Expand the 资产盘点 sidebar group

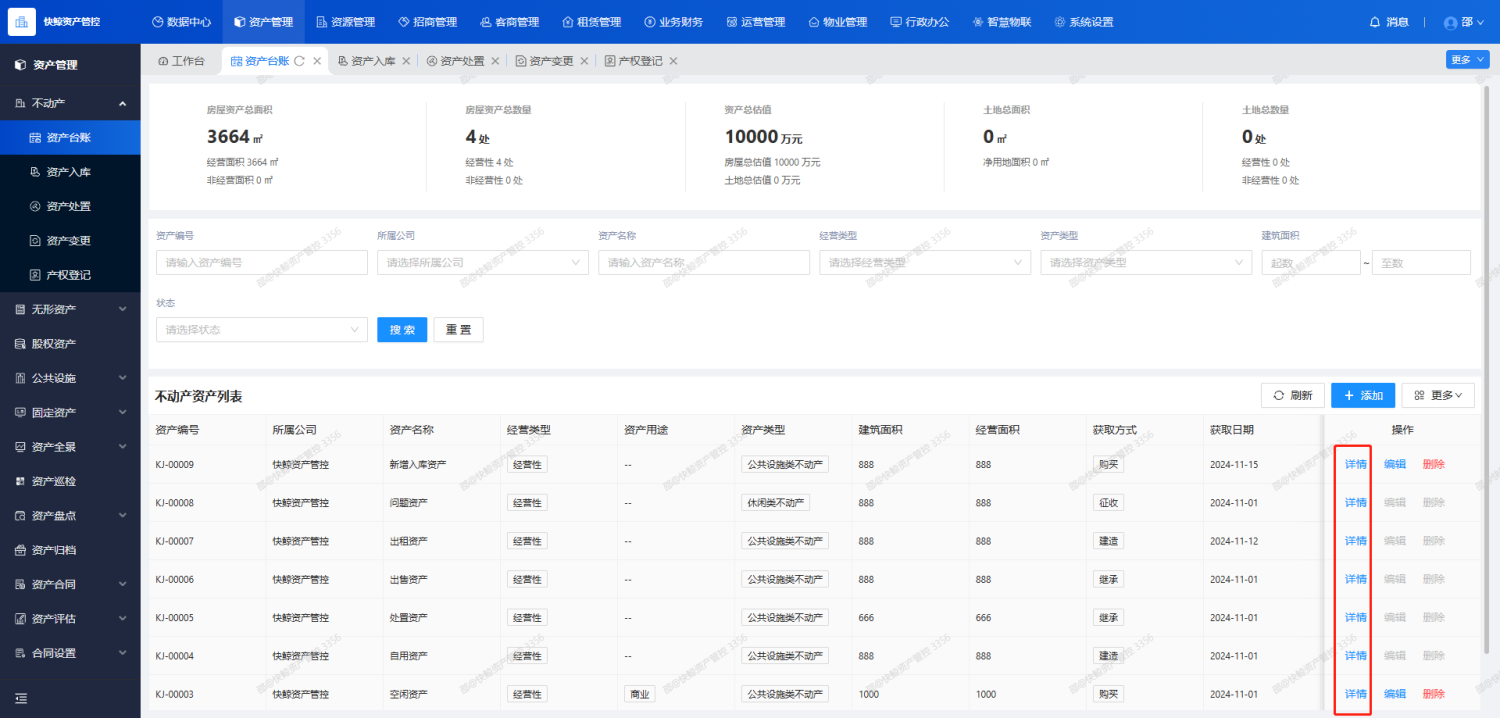pos(70,516)
